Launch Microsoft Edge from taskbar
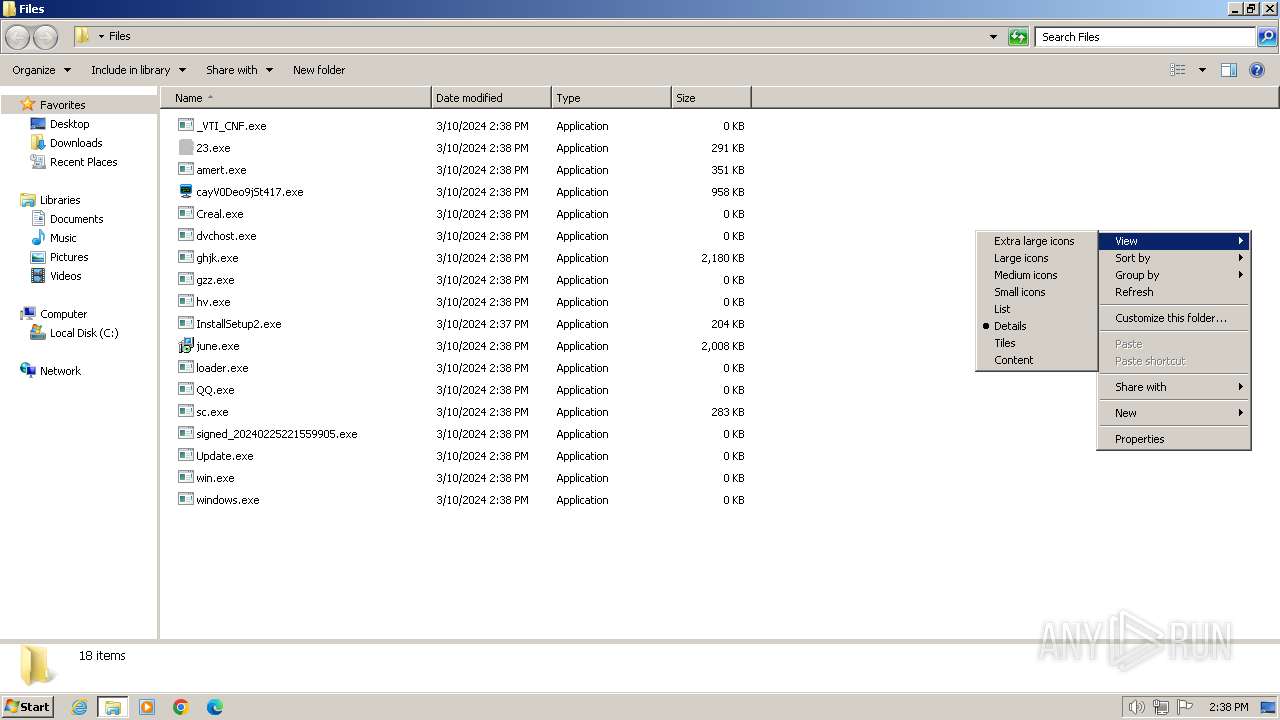The image size is (1280, 720). [215, 707]
